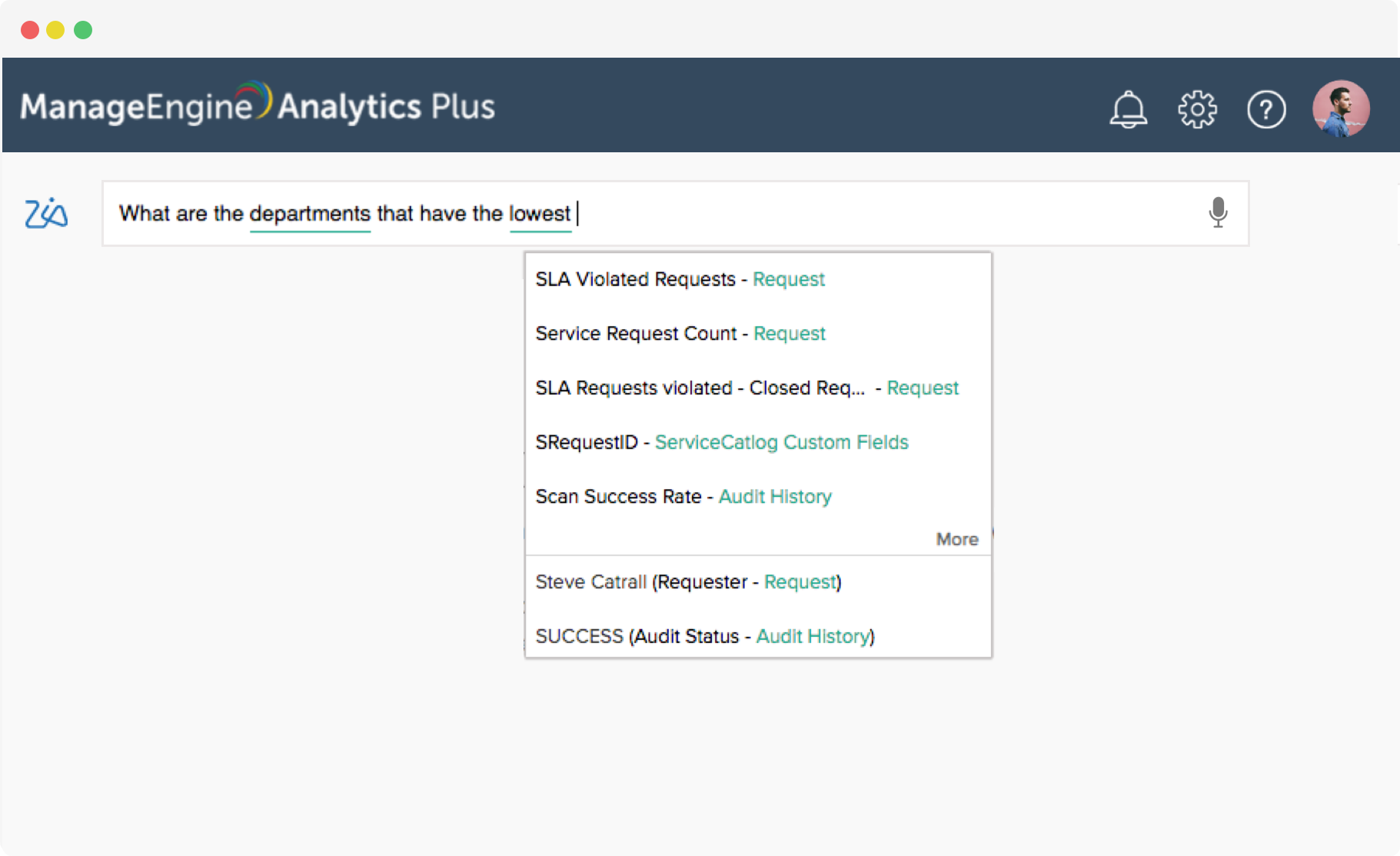Focus the Zia question search field
The height and width of the screenshot is (856, 1400).
[675, 214]
